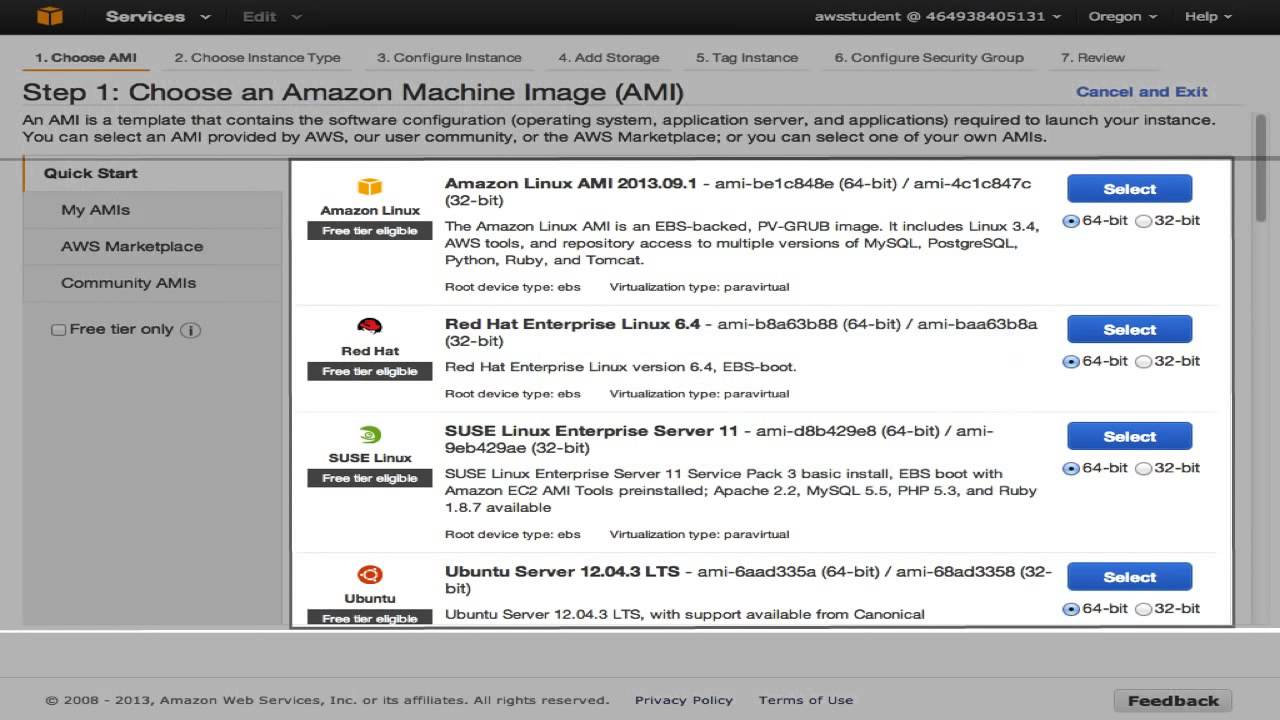The image size is (1280, 720).
Task: Select the Ubuntu Server 12.04.3 LTS AMI
Action: click(x=1129, y=577)
